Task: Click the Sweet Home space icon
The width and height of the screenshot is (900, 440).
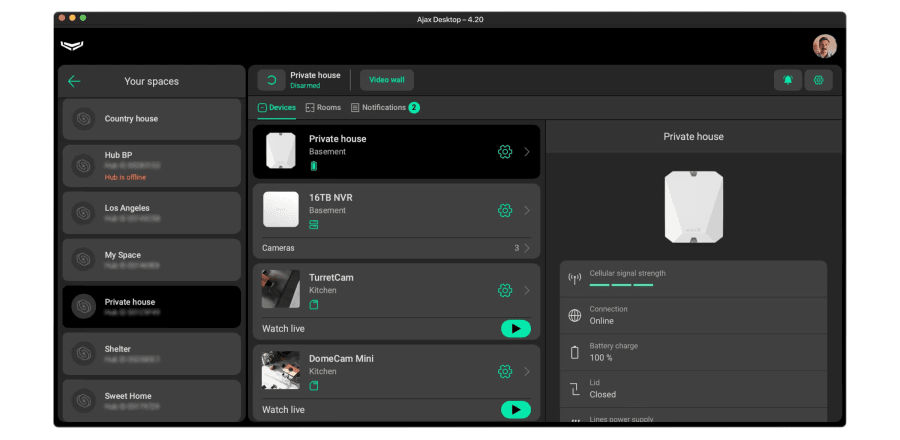Action: [x=84, y=400]
